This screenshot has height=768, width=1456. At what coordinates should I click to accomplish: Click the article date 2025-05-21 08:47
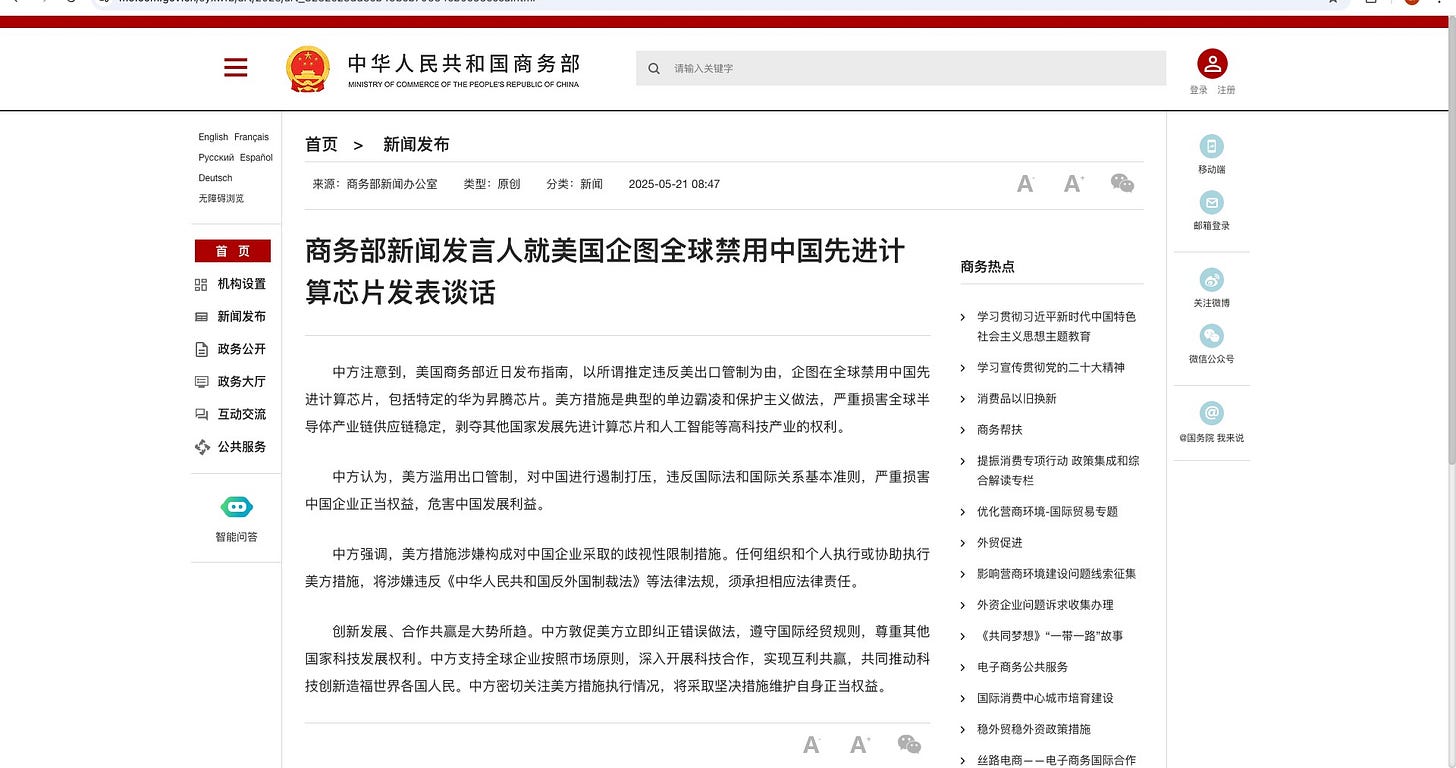[674, 184]
